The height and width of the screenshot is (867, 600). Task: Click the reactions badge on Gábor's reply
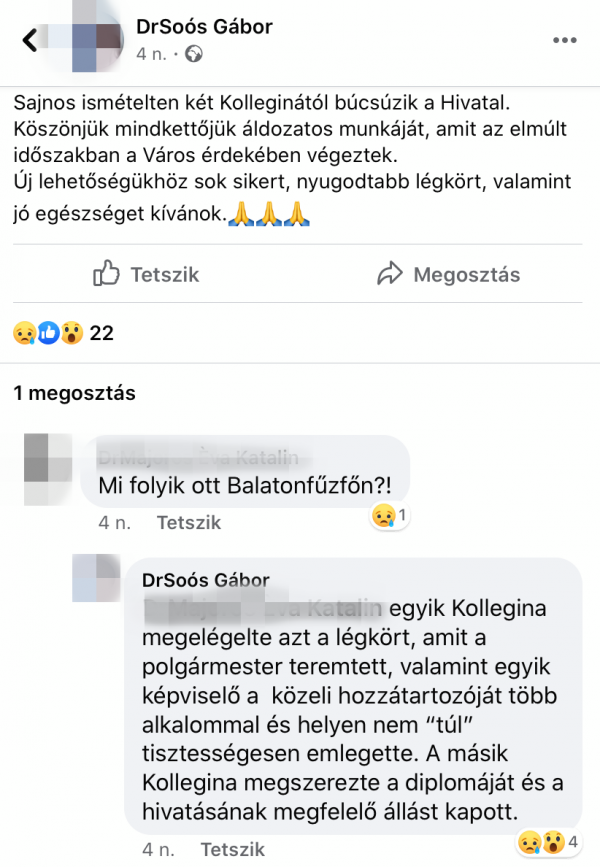tap(549, 842)
